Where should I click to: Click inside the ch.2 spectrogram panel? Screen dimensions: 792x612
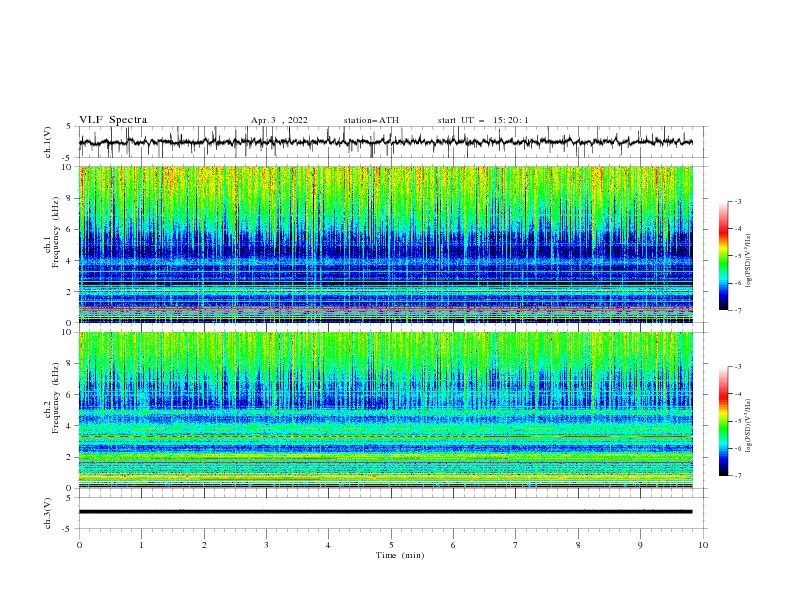click(386, 410)
